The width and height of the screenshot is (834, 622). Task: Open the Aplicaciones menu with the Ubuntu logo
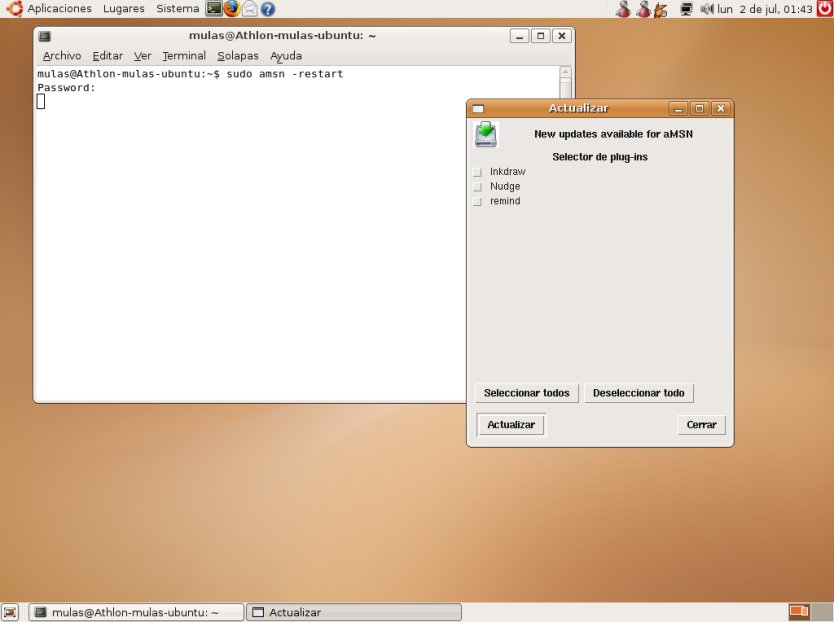(x=49, y=9)
